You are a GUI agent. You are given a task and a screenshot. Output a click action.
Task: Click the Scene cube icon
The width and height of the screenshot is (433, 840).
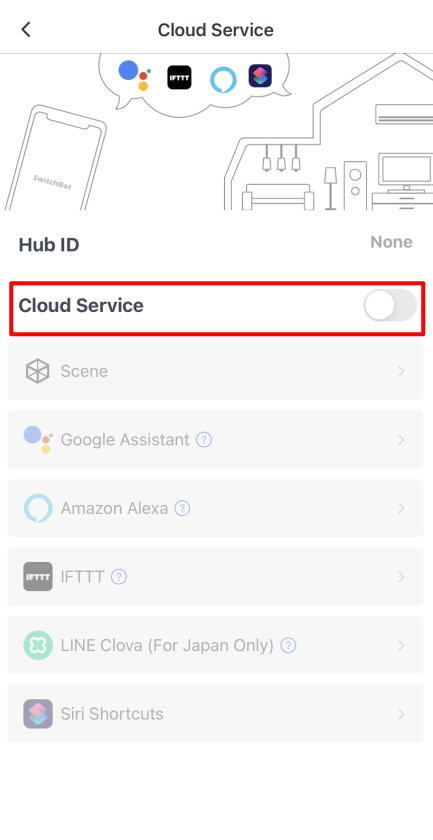point(38,371)
